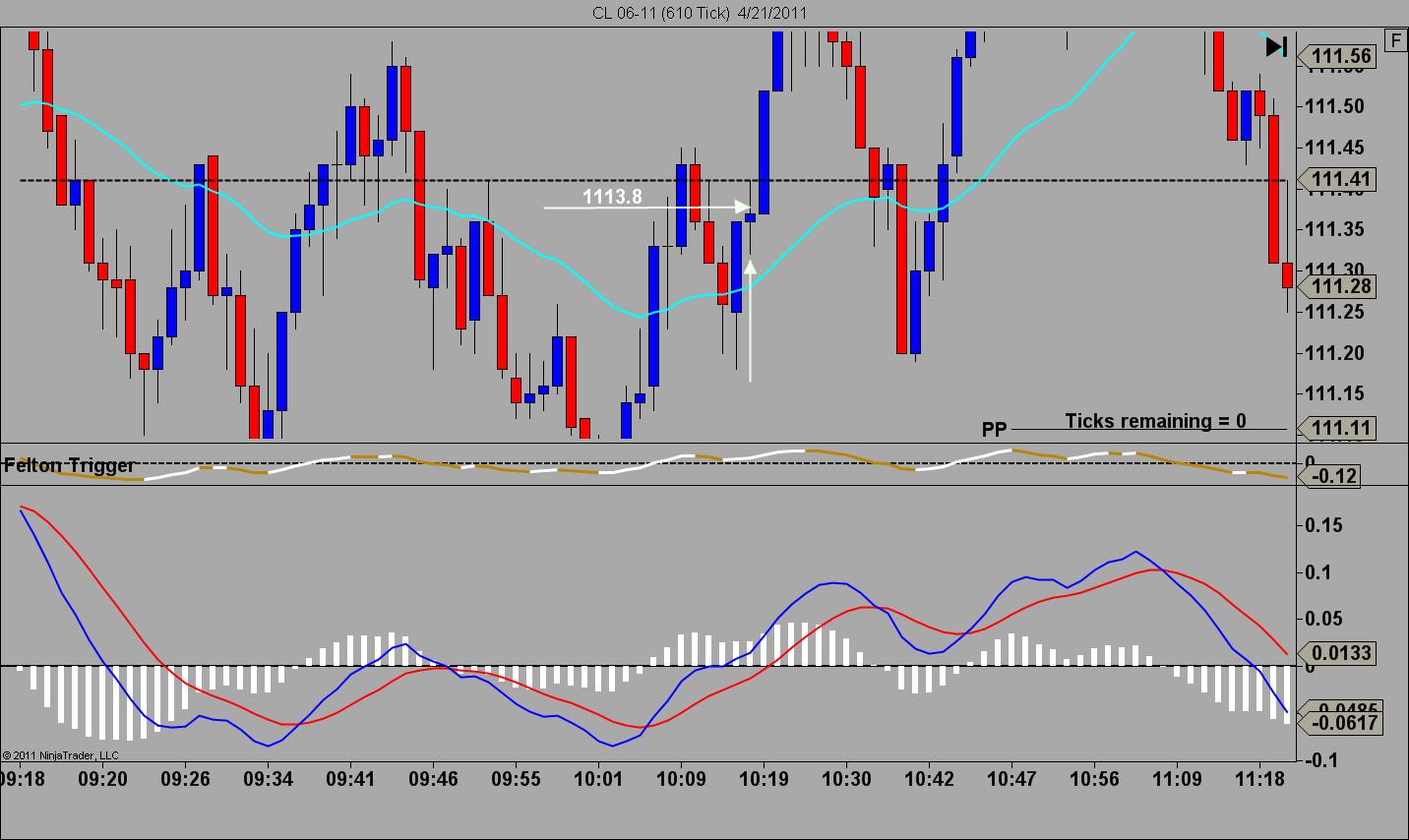
Task: Click the 10:09 time axis label
Action: (681, 779)
